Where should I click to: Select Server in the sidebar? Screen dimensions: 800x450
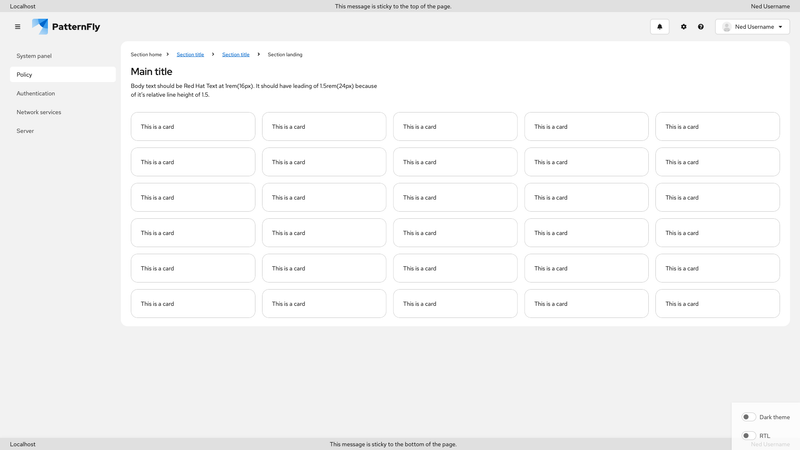click(x=25, y=131)
